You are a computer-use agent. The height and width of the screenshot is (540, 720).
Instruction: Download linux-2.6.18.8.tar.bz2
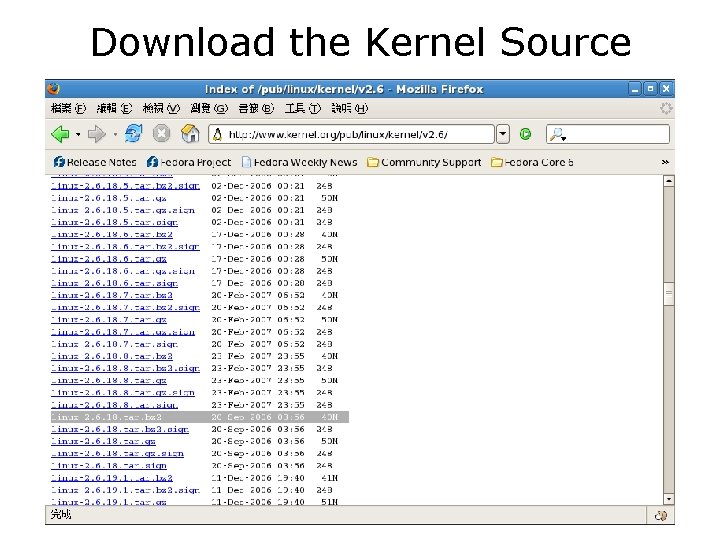click(x=112, y=356)
